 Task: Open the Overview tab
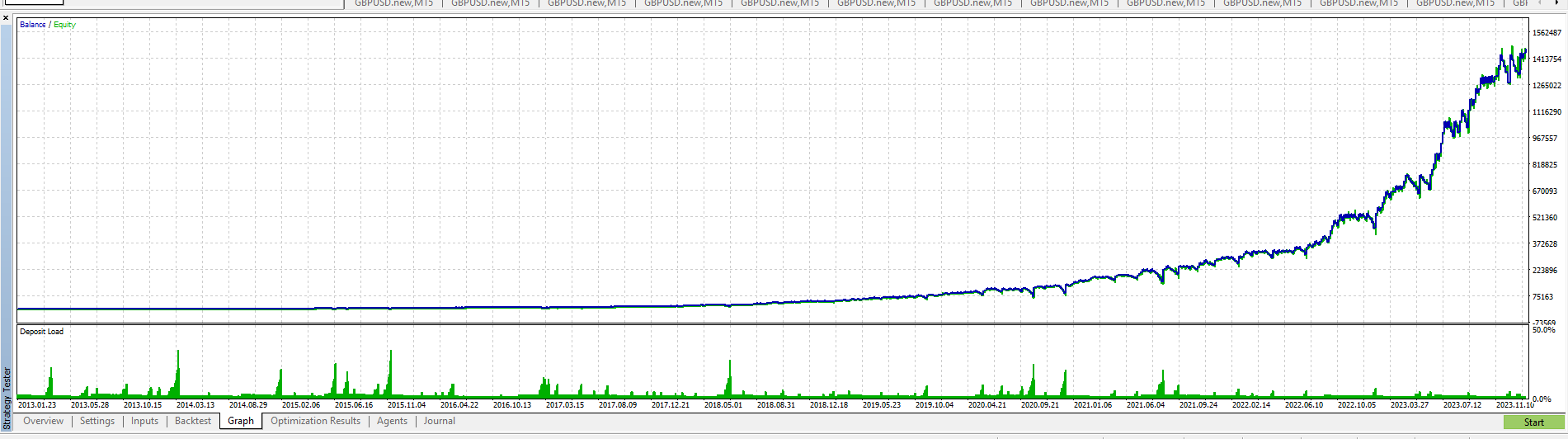(43, 421)
